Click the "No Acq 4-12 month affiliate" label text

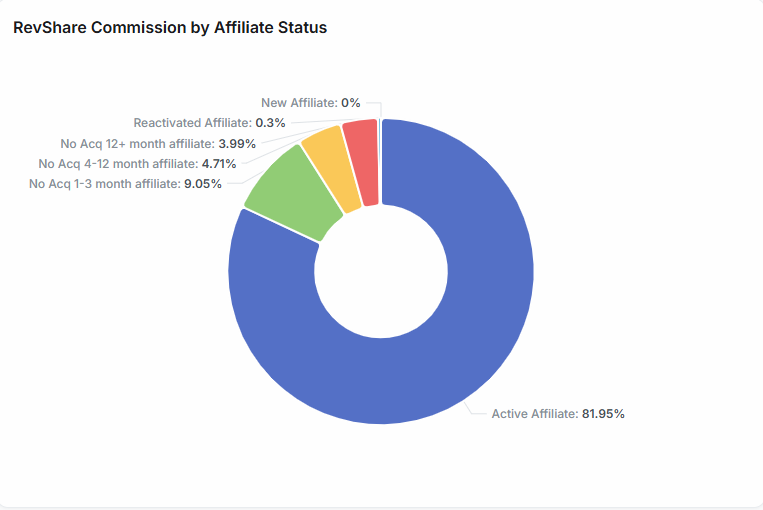tap(117, 163)
